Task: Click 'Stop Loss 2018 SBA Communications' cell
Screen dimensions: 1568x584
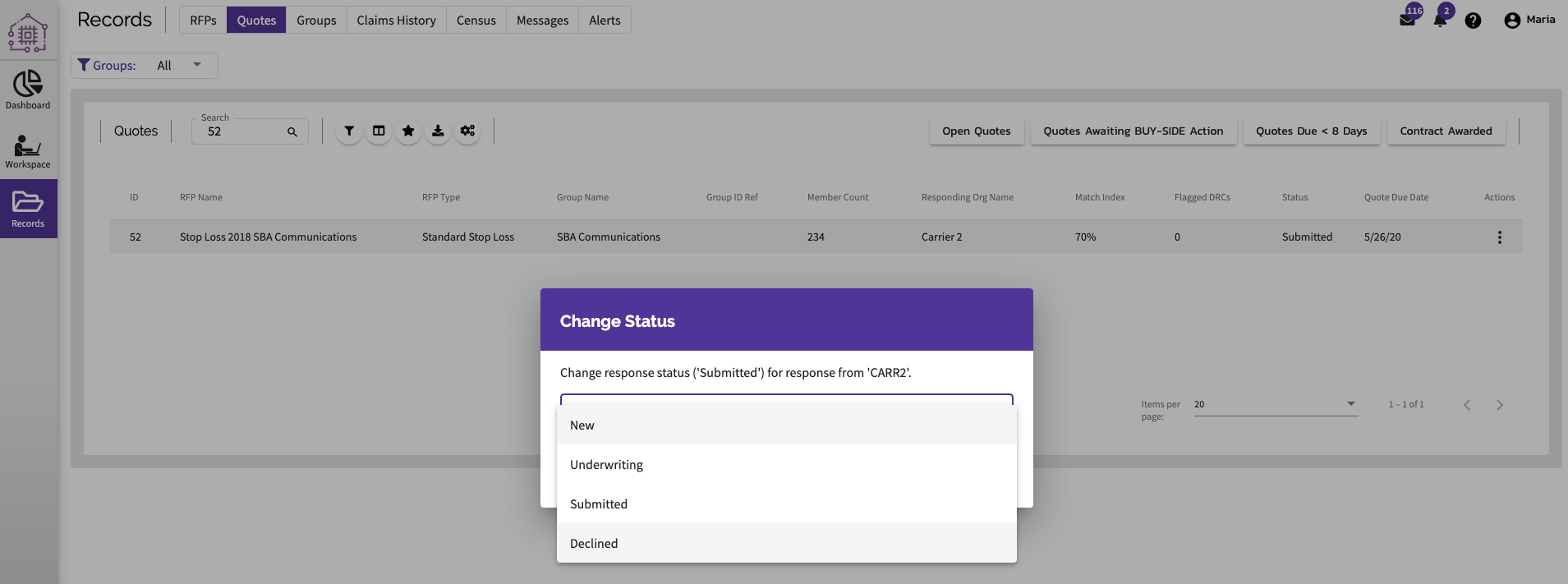Action: click(268, 237)
